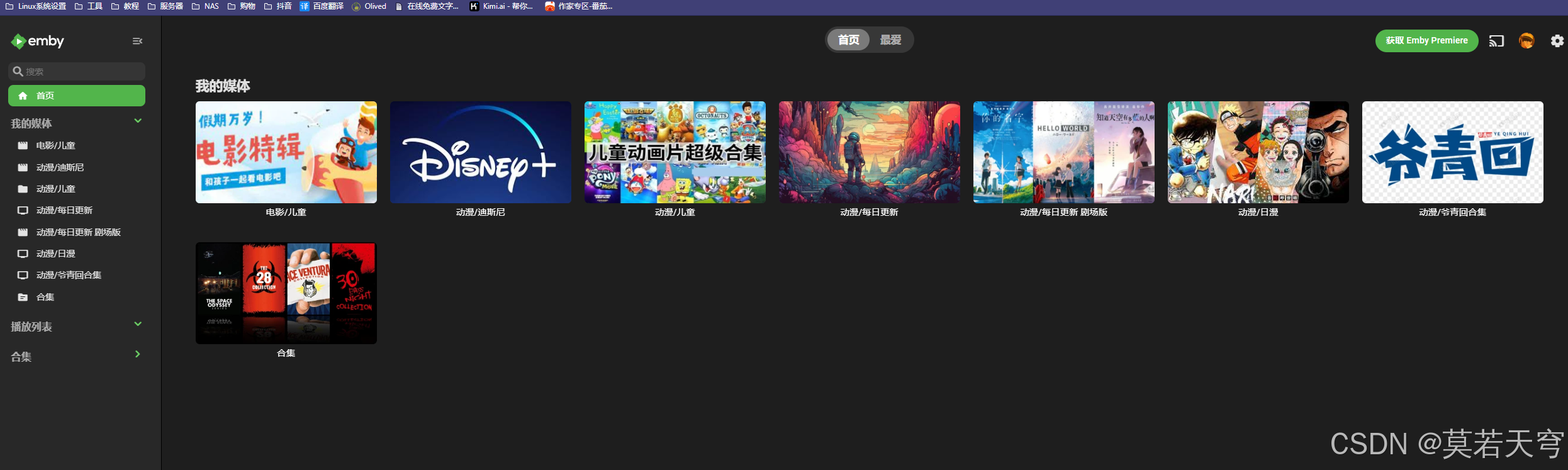Click the TV icon beside 动漫/爷青回合集
1568x470 pixels.
click(x=23, y=275)
